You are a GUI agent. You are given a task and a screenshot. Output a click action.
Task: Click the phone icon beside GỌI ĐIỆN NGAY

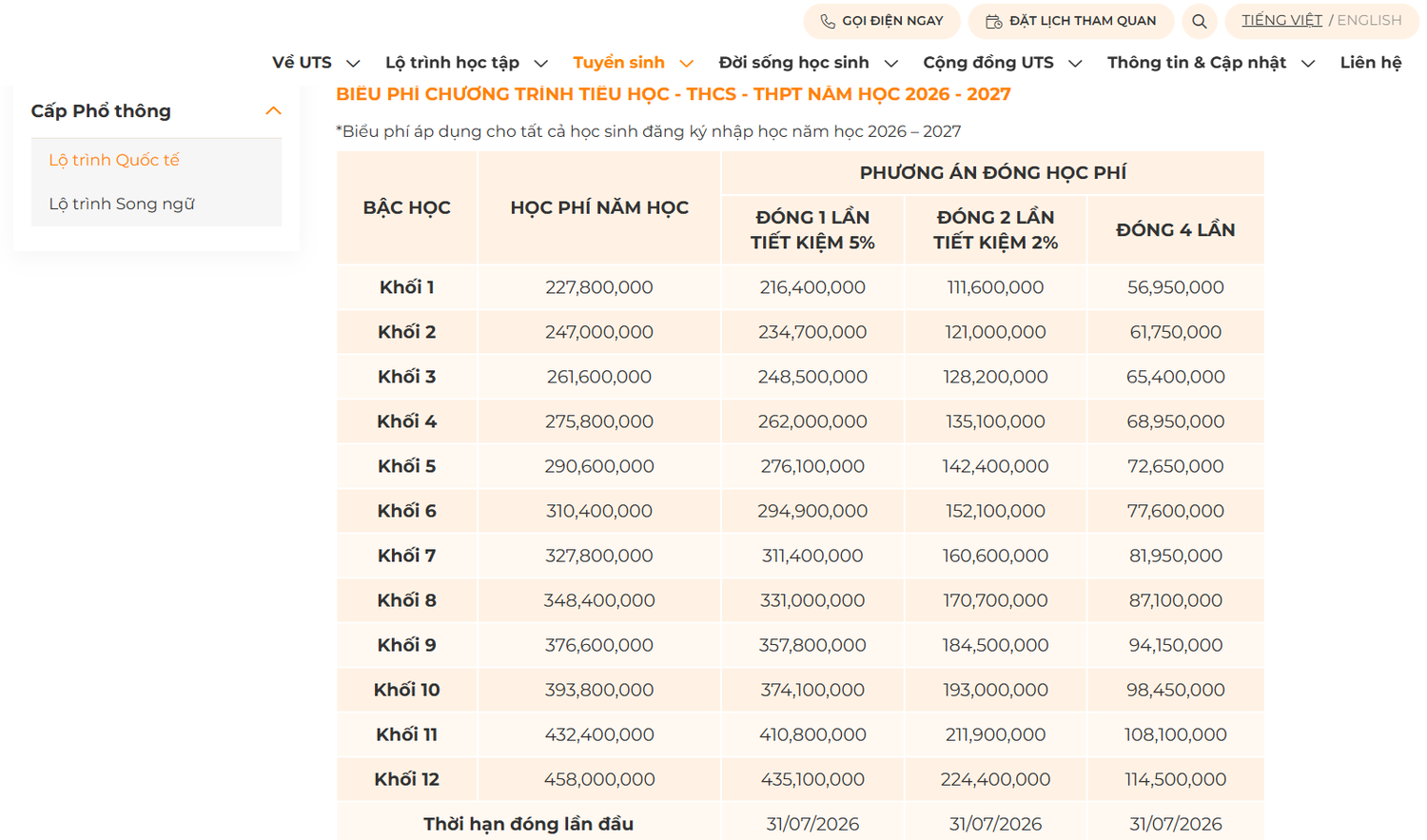pyautogui.click(x=828, y=21)
